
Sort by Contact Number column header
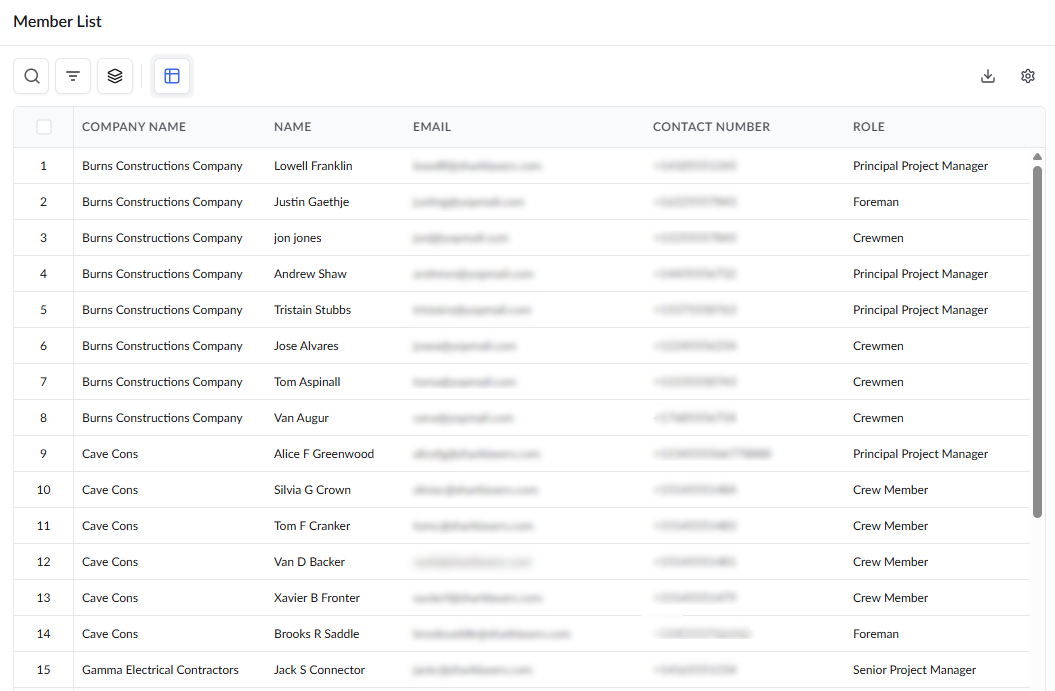coord(711,126)
